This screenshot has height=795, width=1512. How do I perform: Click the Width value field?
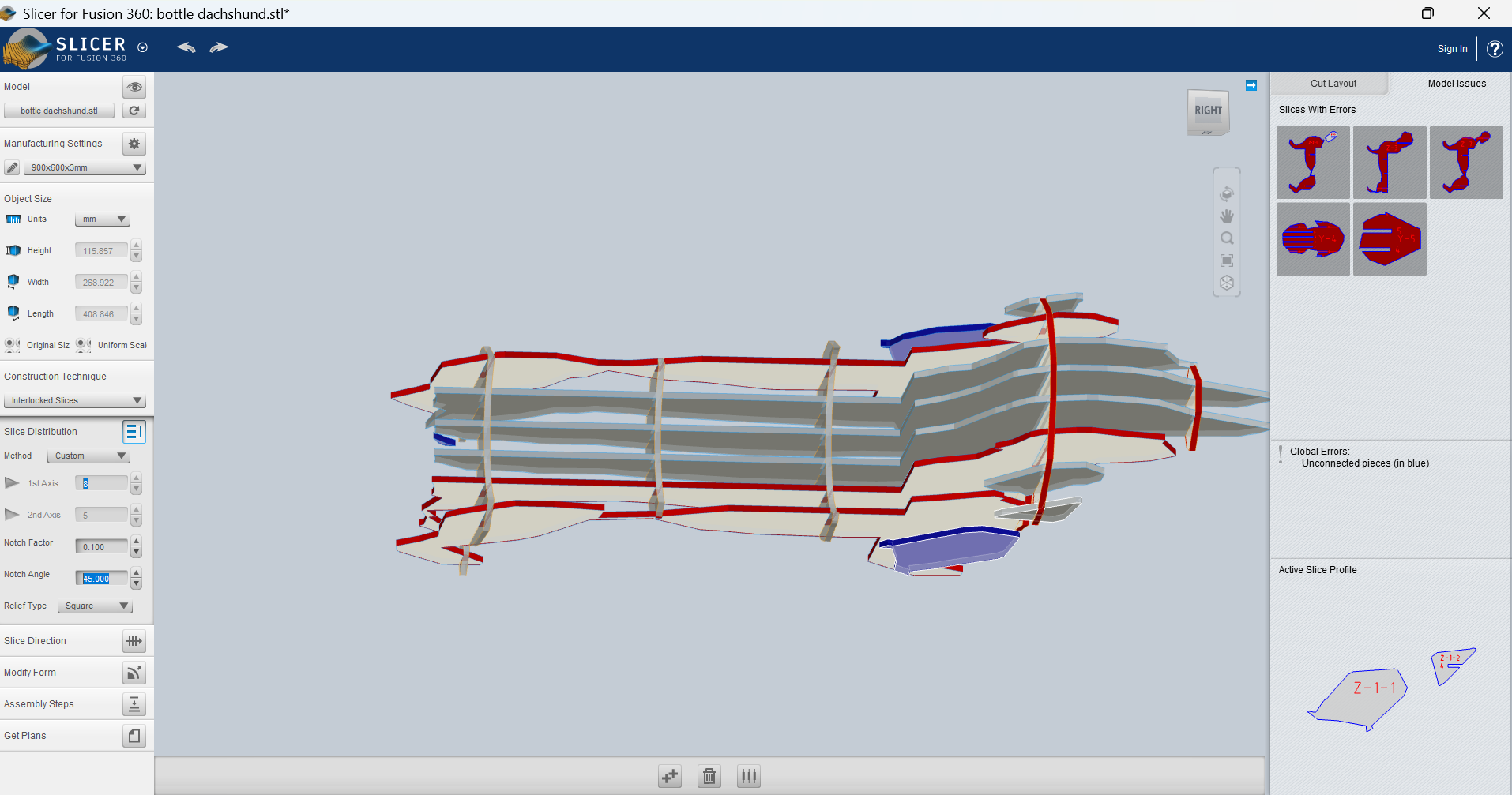pyautogui.click(x=101, y=283)
